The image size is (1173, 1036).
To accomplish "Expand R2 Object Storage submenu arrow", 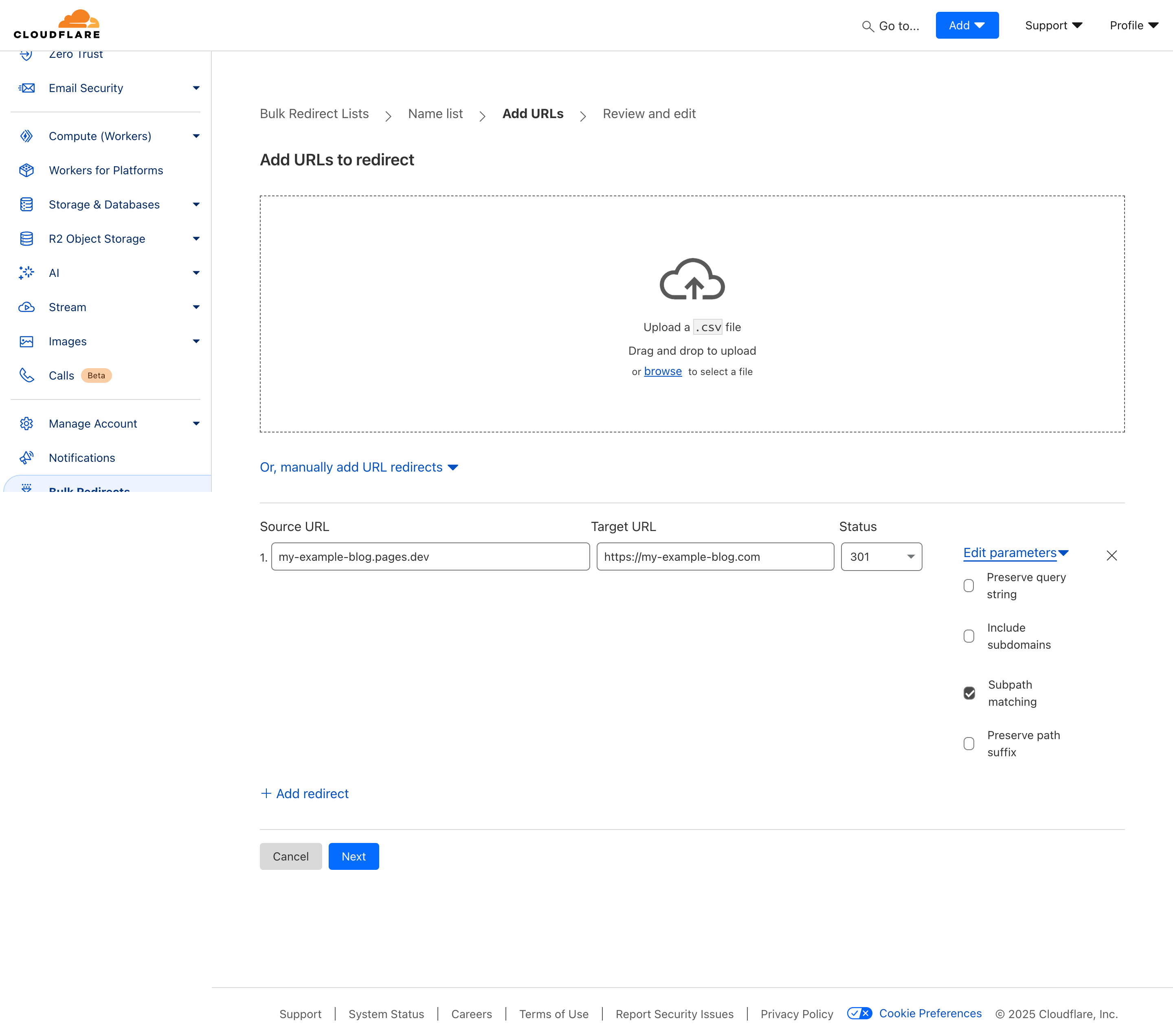I will click(x=196, y=239).
